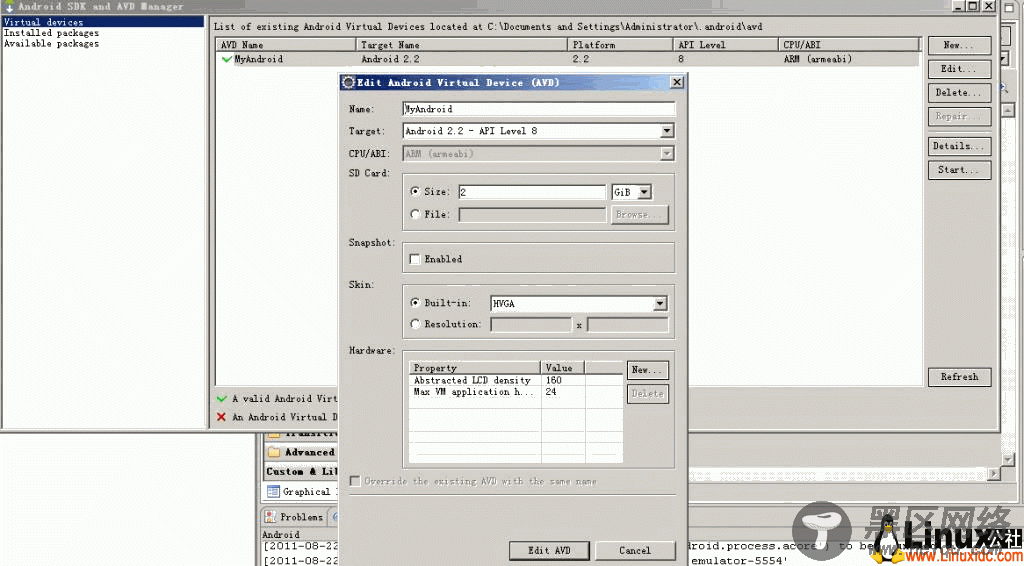Select Virtual devices in left pane
The image size is (1024, 566).
(x=103, y=22)
